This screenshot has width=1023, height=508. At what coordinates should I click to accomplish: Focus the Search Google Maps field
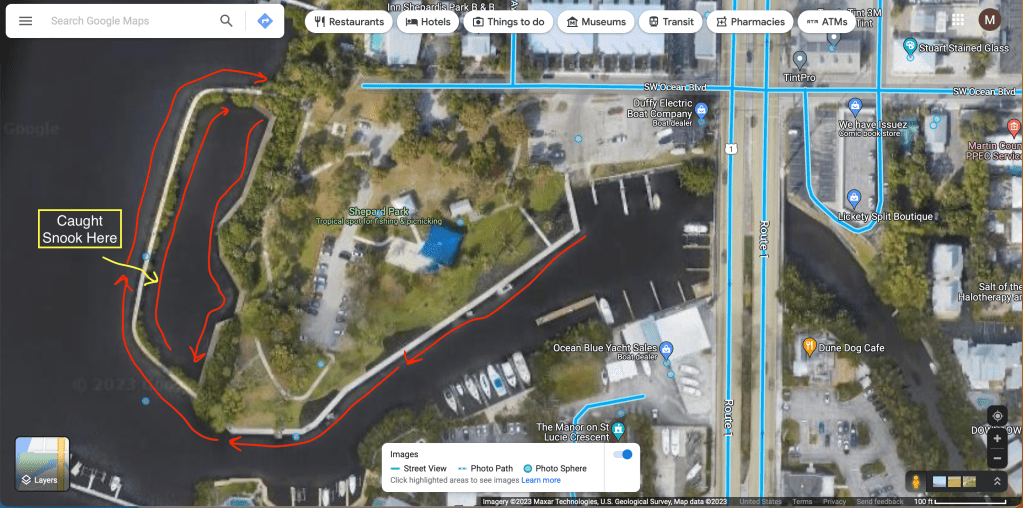(x=130, y=21)
